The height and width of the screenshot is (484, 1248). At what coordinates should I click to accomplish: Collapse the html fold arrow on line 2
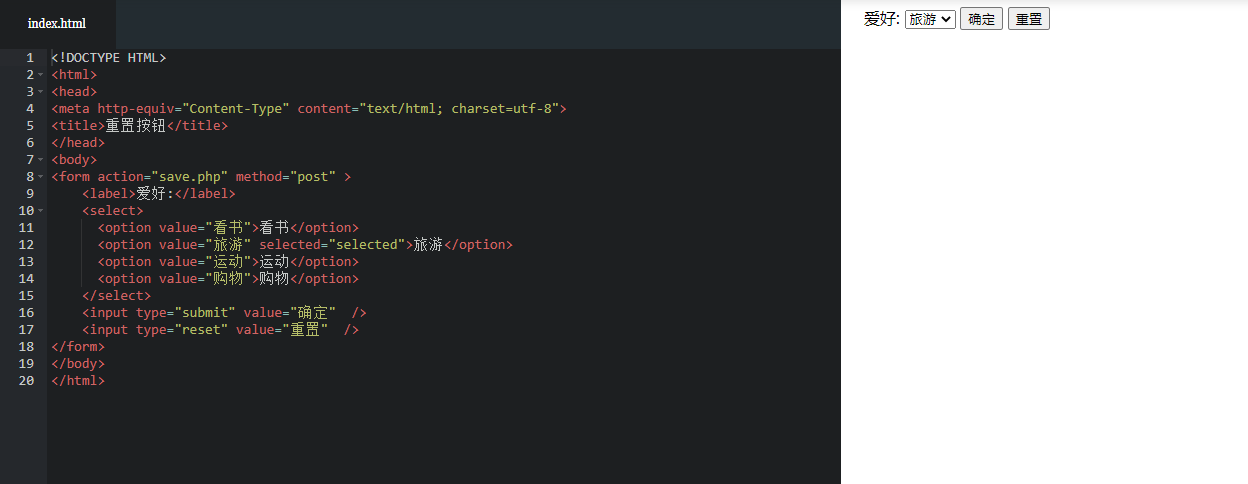[x=40, y=75]
